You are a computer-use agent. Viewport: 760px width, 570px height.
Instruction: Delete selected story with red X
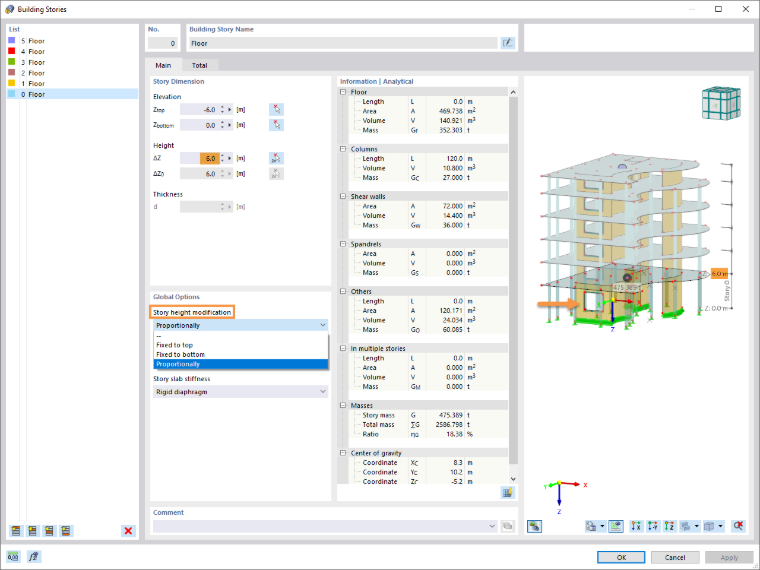[128, 531]
